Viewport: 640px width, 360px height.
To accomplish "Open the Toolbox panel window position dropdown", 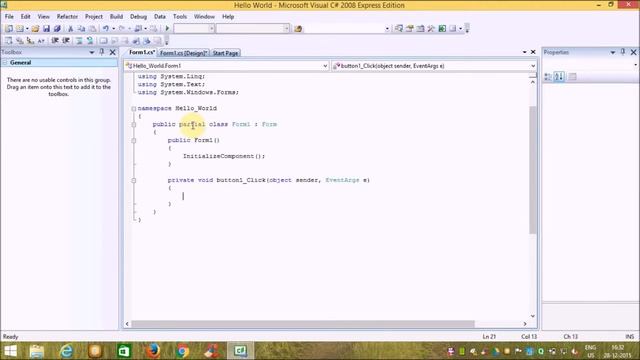I will tap(92, 52).
